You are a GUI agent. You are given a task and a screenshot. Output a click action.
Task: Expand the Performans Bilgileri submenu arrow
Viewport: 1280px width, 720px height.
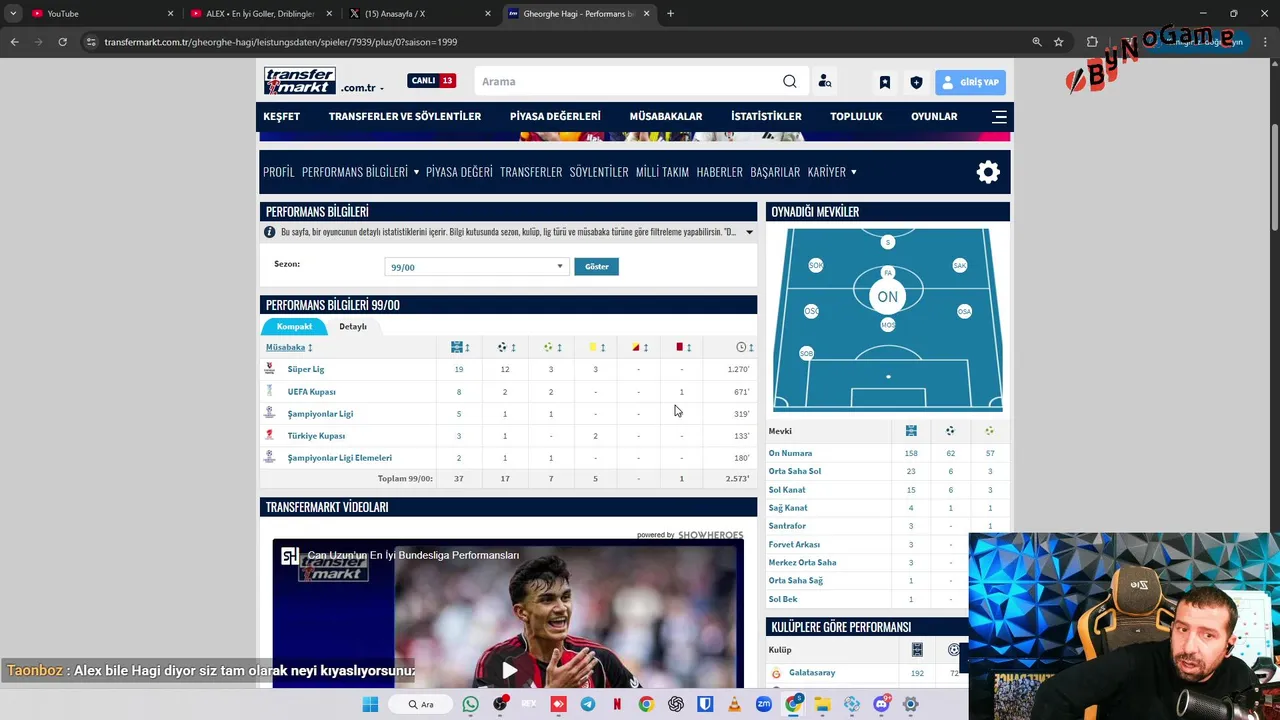coord(416,172)
